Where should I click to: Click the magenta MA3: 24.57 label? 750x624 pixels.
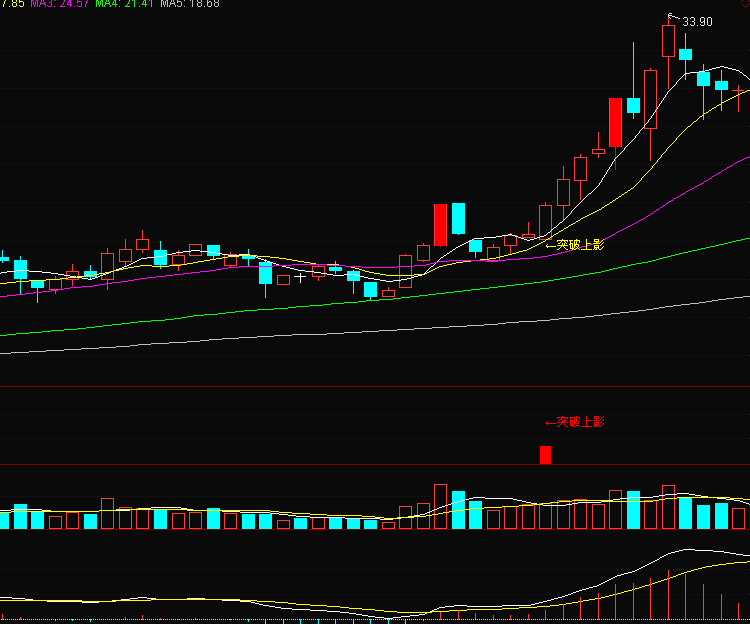point(60,4)
